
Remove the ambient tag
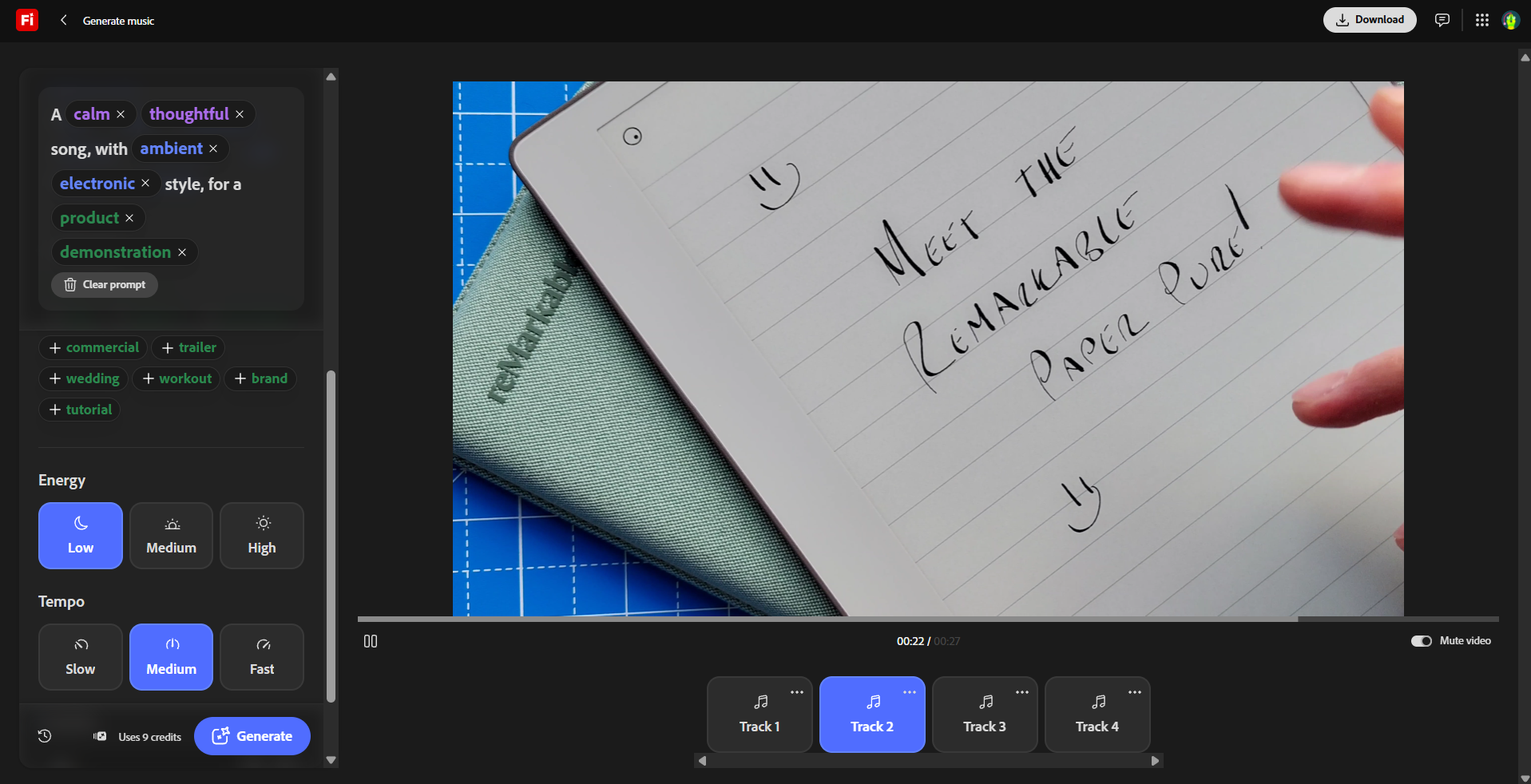213,148
